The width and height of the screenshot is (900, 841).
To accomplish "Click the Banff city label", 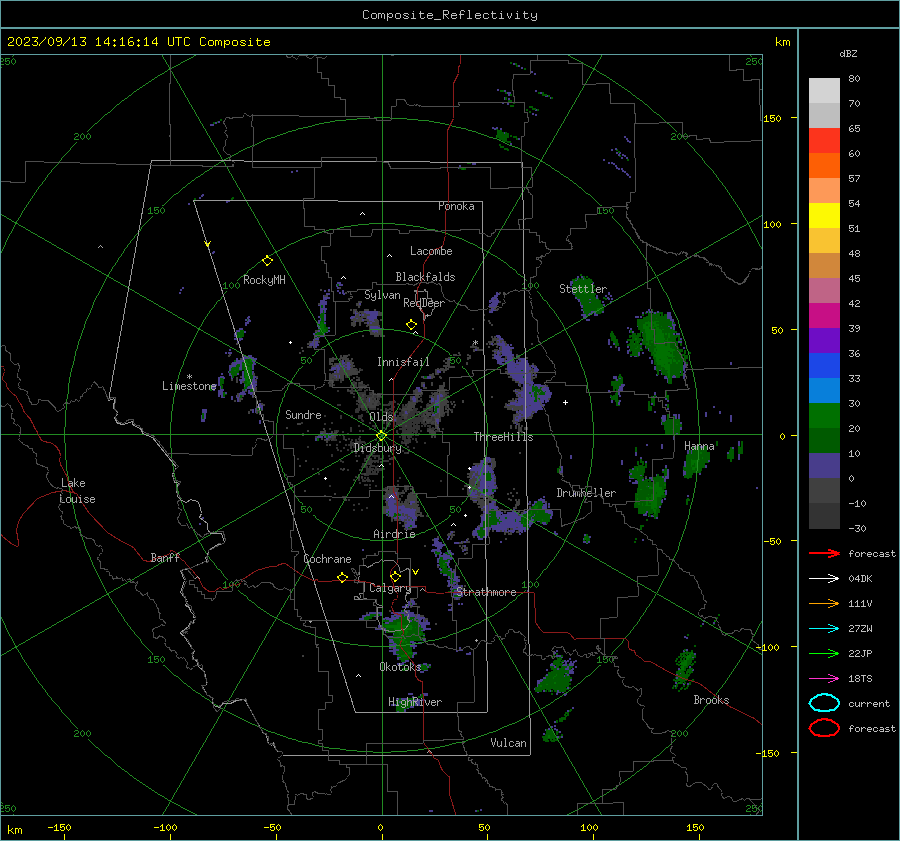I will [165, 557].
